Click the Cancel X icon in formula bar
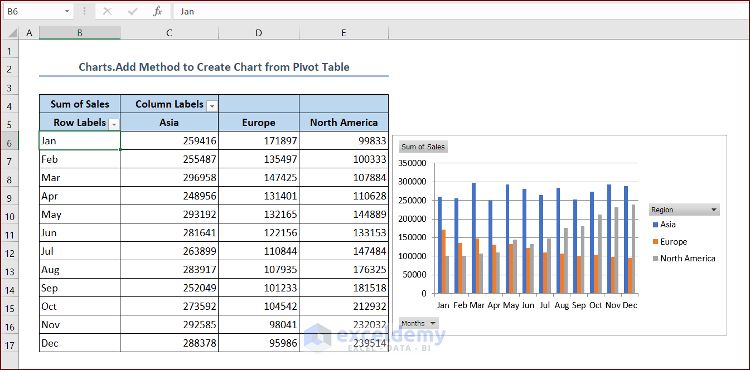The height and width of the screenshot is (370, 750). (x=107, y=11)
